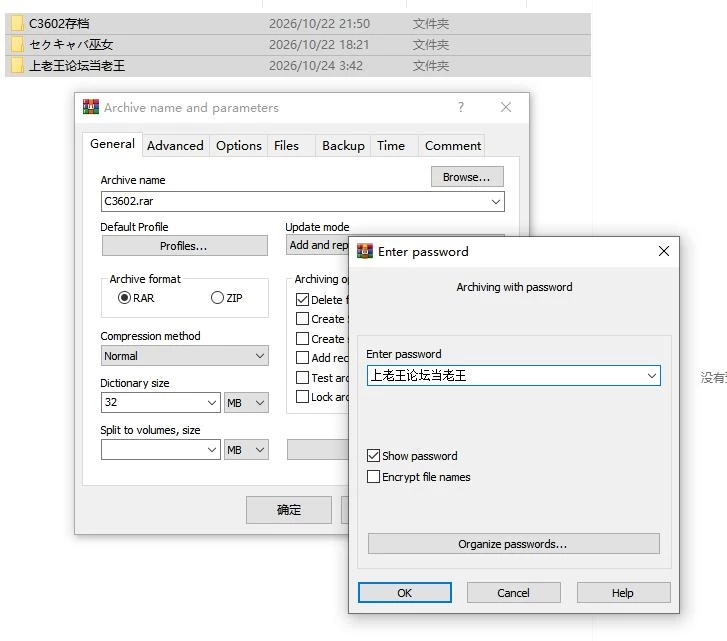The width and height of the screenshot is (727, 641).
Task: Click 文件夹 type cell of C3602存档 row
Action: [431, 24]
